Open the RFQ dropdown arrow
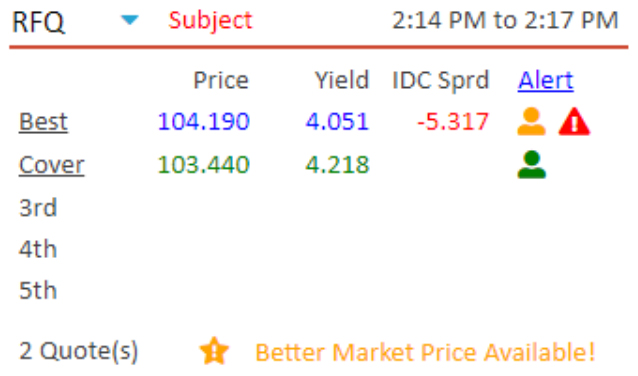 (x=130, y=20)
